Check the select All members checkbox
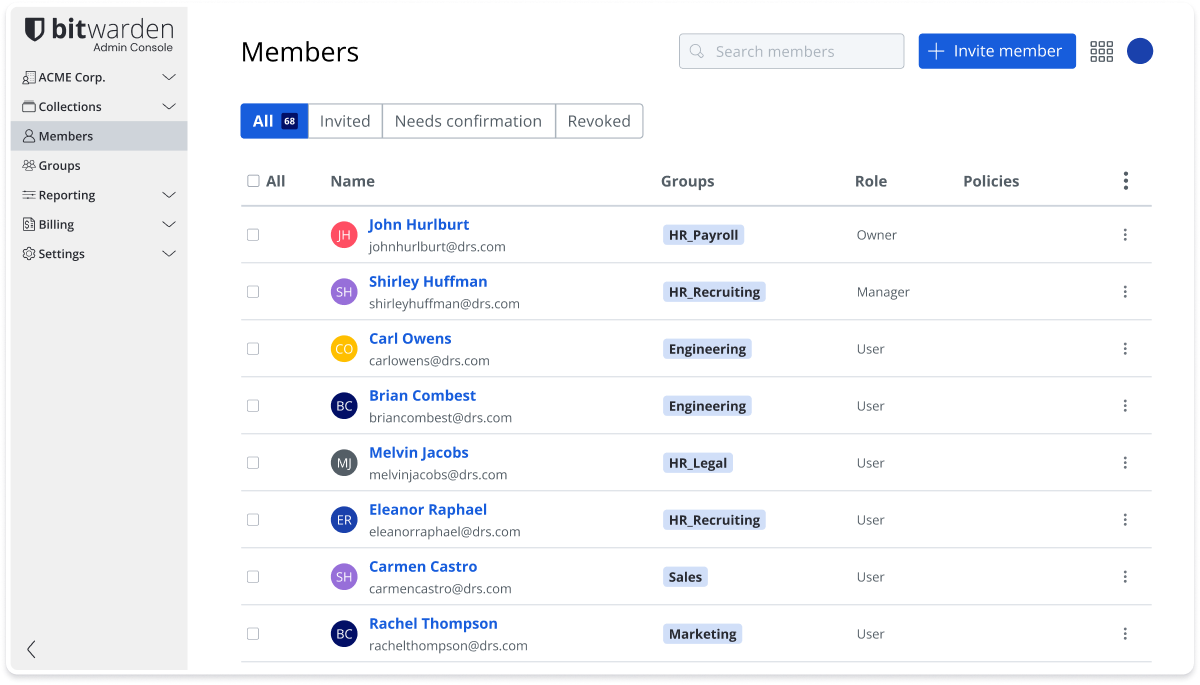The width and height of the screenshot is (1200, 685). tap(253, 181)
